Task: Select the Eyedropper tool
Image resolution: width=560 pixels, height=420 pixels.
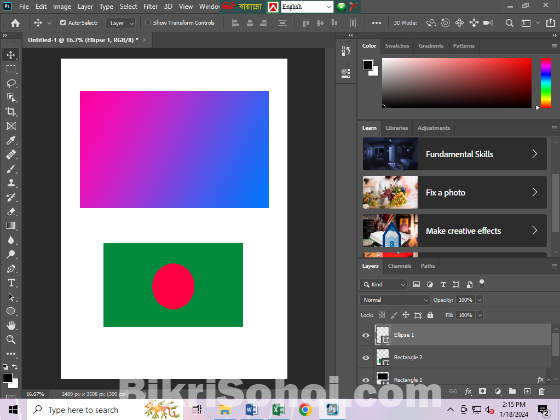Action: pyautogui.click(x=11, y=140)
